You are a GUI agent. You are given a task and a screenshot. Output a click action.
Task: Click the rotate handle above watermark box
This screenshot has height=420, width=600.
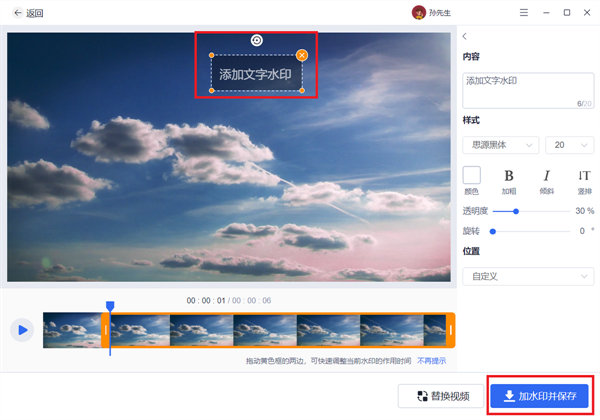(x=257, y=40)
